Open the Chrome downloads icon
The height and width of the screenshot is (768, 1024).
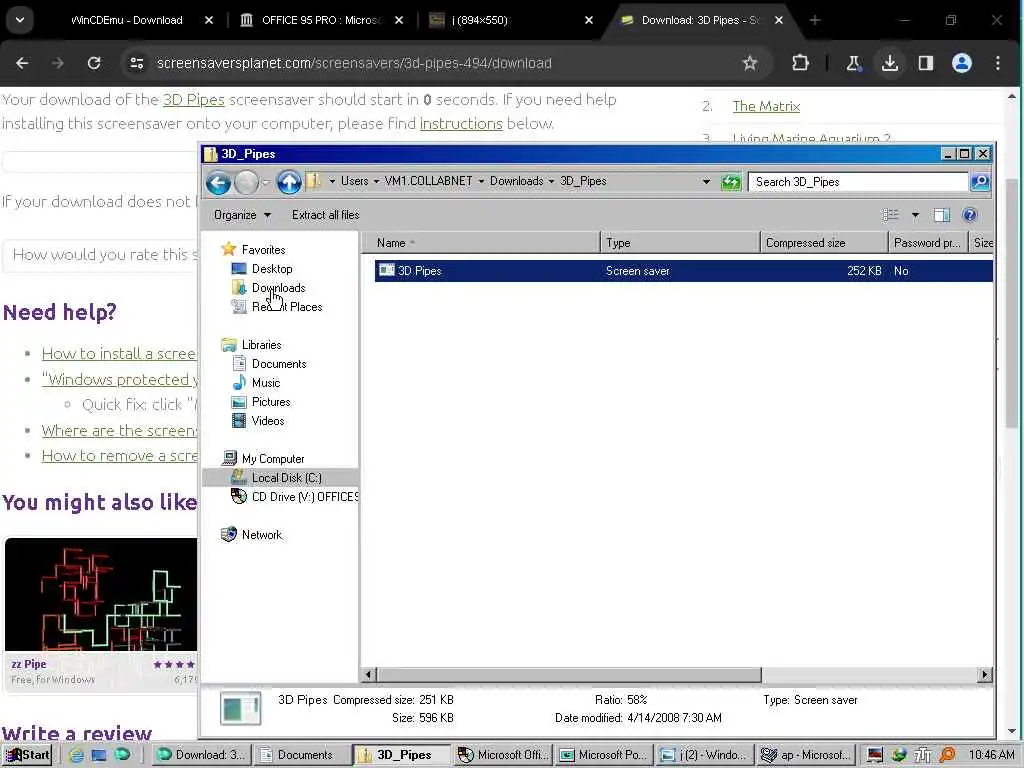point(889,63)
